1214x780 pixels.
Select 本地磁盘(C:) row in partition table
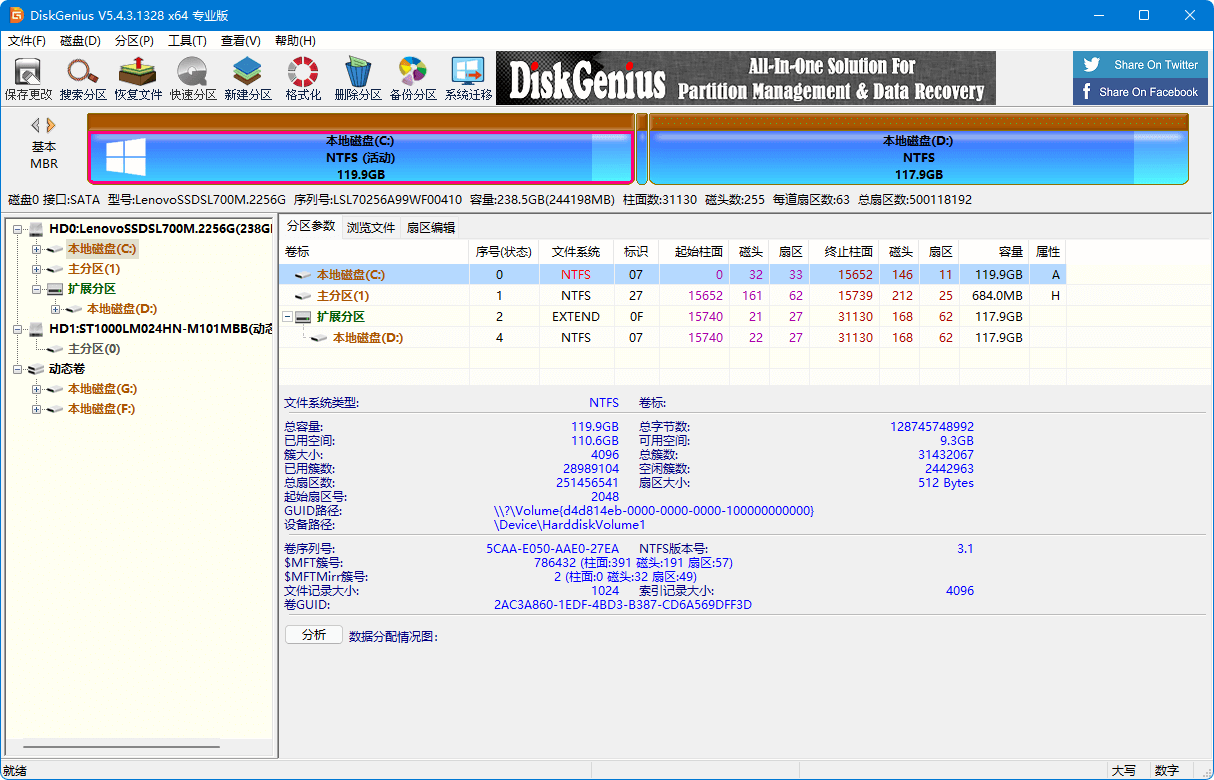(672, 274)
